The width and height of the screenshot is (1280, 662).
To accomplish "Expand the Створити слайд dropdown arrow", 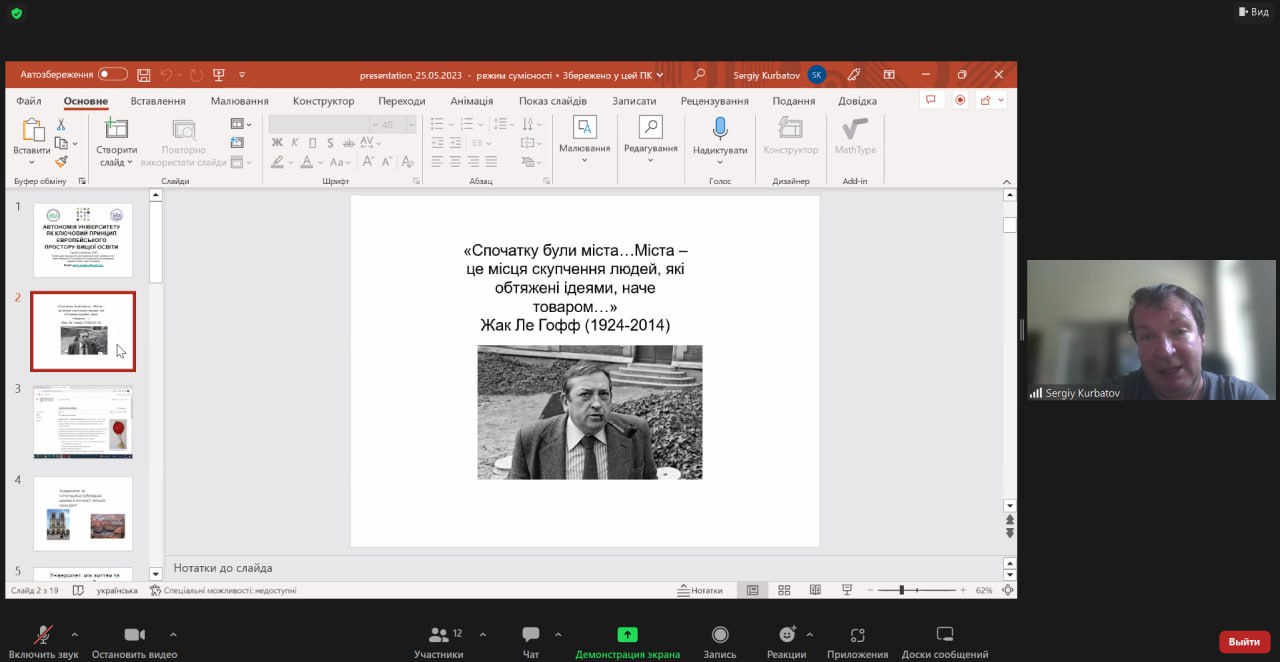I will point(132,162).
